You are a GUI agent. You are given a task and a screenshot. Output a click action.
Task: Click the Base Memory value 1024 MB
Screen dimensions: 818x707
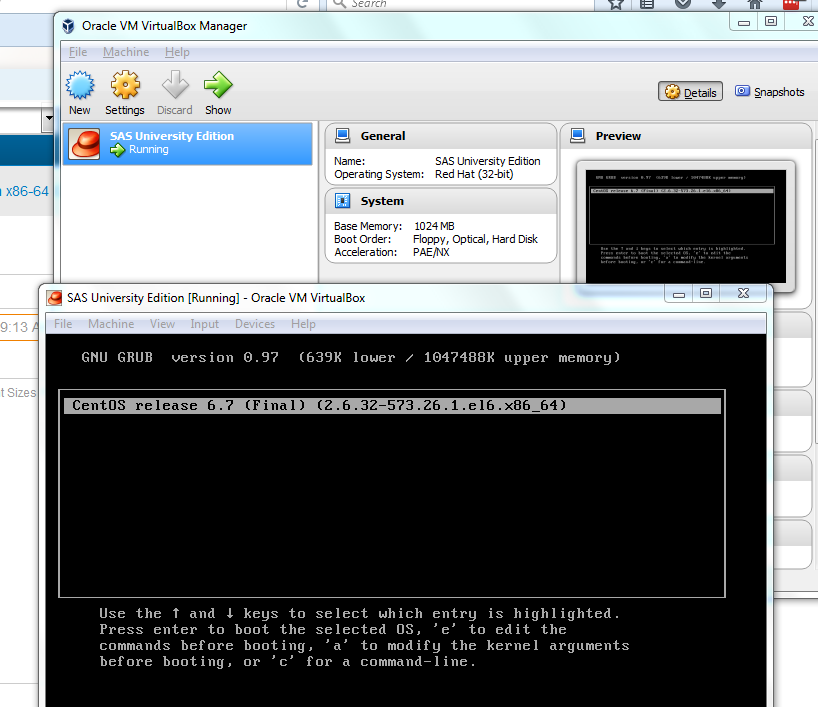(x=434, y=226)
